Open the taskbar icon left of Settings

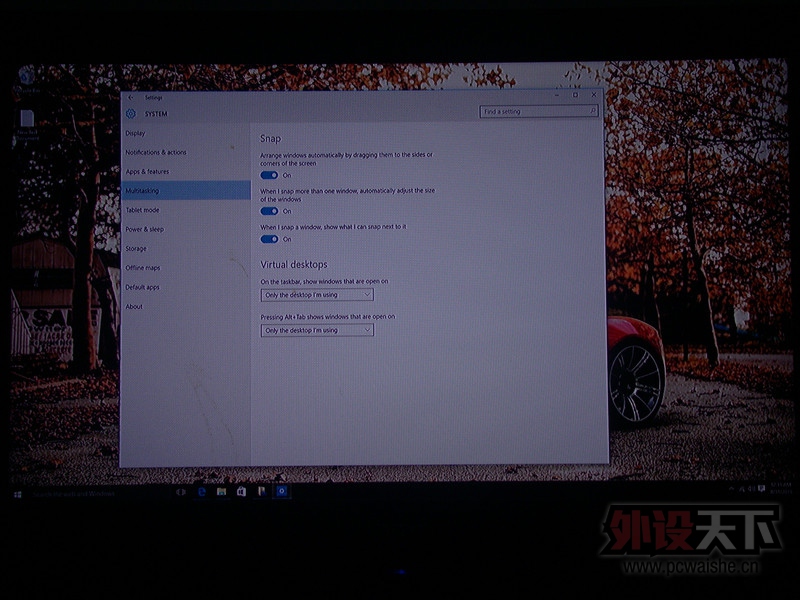pyautogui.click(x=261, y=491)
